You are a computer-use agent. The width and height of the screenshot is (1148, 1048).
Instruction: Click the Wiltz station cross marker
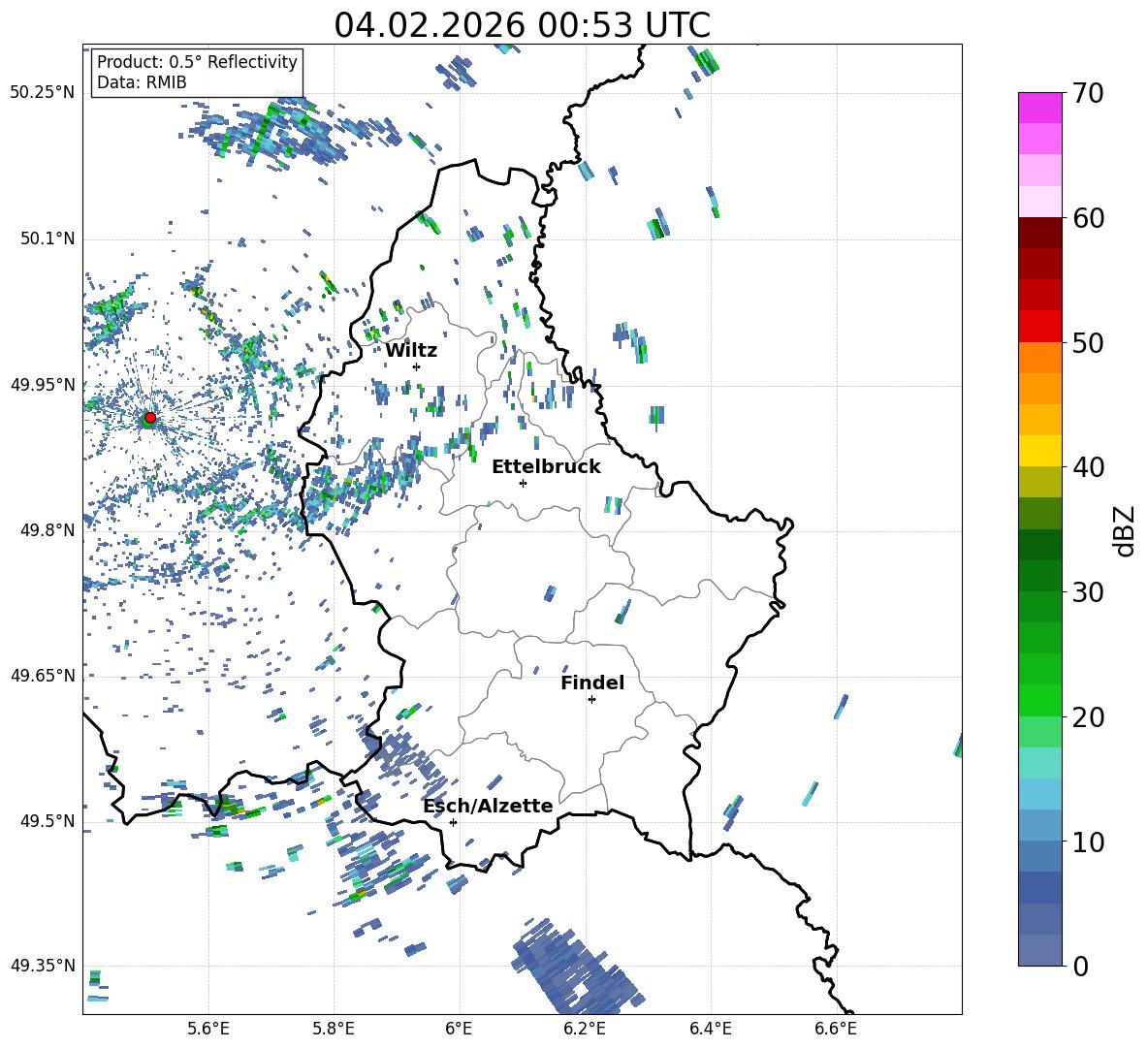tap(417, 366)
